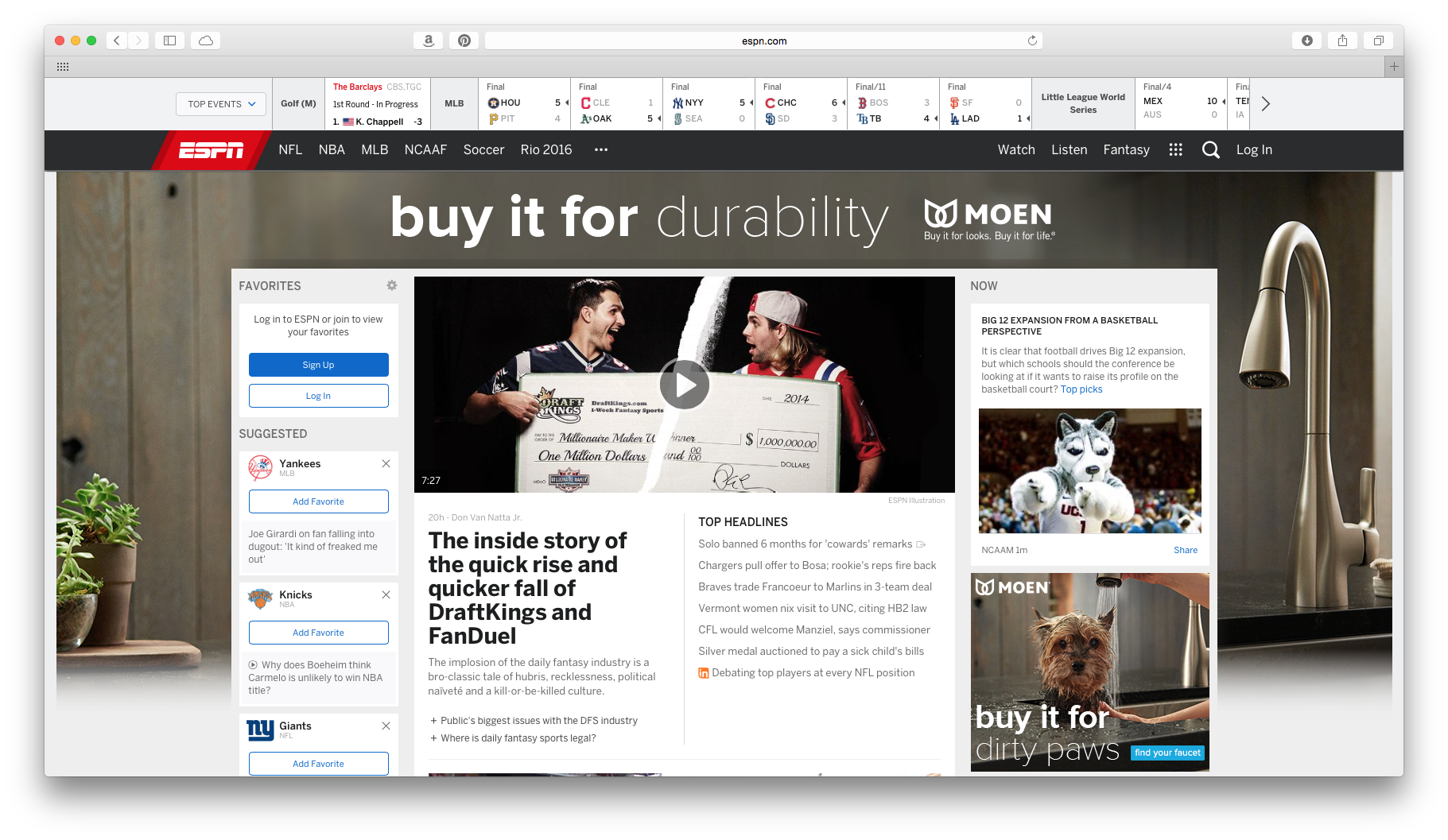Click the Favorites settings gear

[x=390, y=285]
